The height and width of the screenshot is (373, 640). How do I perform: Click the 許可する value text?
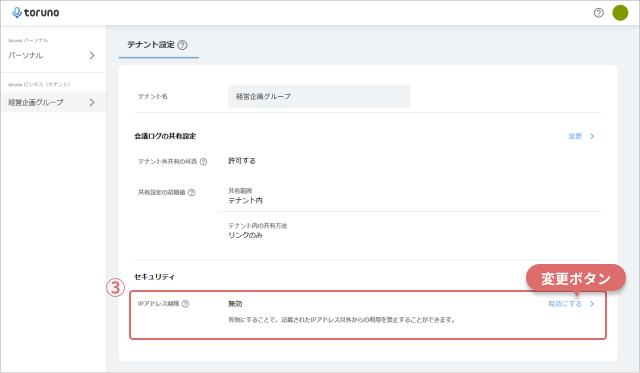242,161
